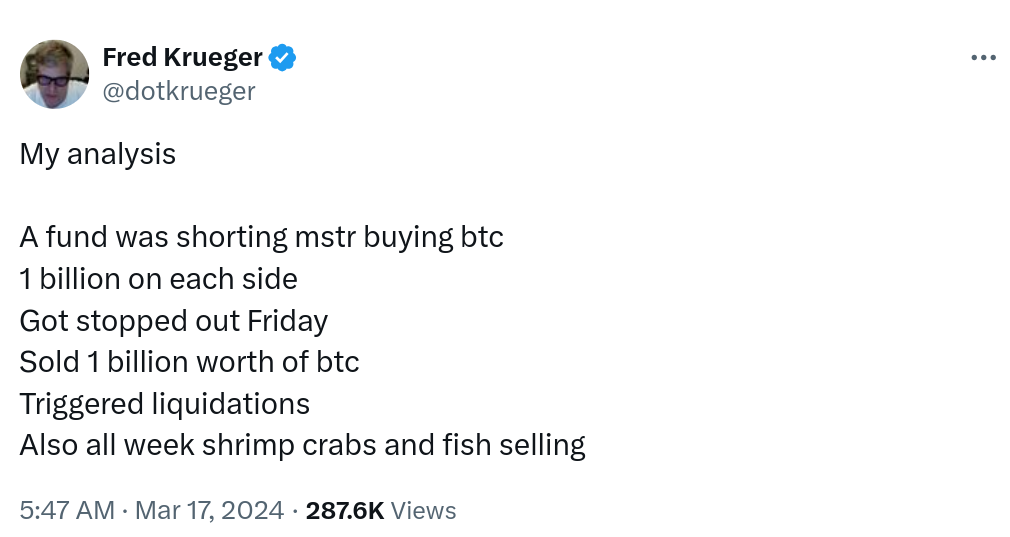Open the tweet's more options menu
This screenshot has height=537, width=1010.
click(983, 58)
